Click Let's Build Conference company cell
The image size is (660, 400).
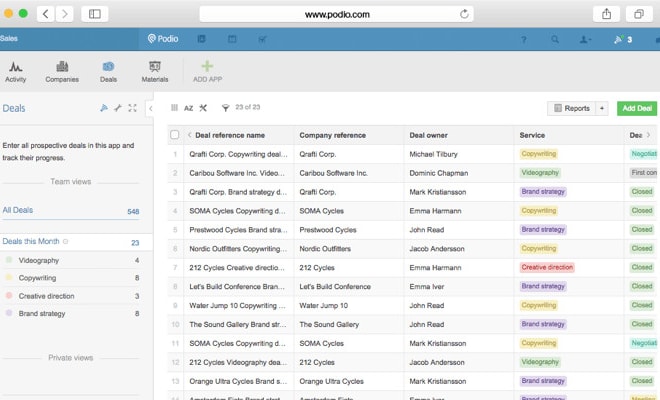(x=335, y=287)
